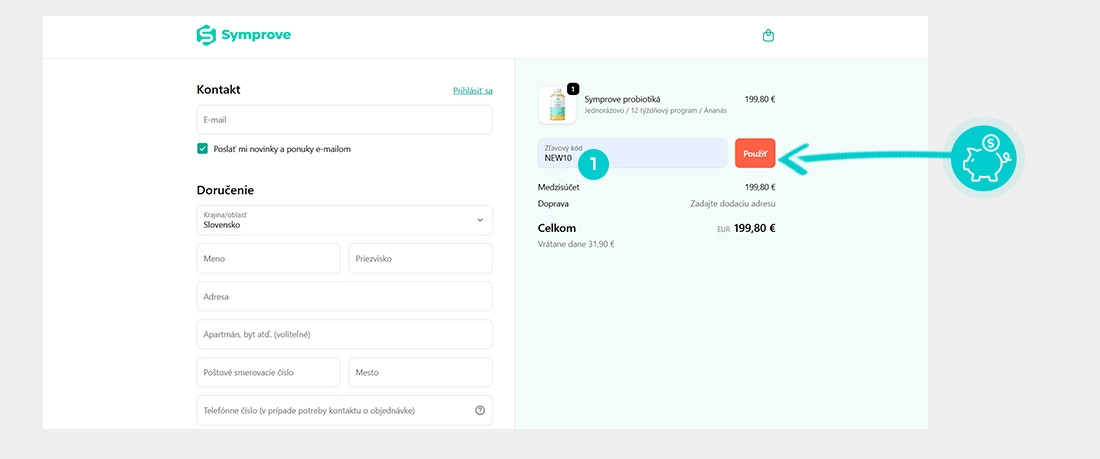Click the Mesto city field

[x=421, y=372]
